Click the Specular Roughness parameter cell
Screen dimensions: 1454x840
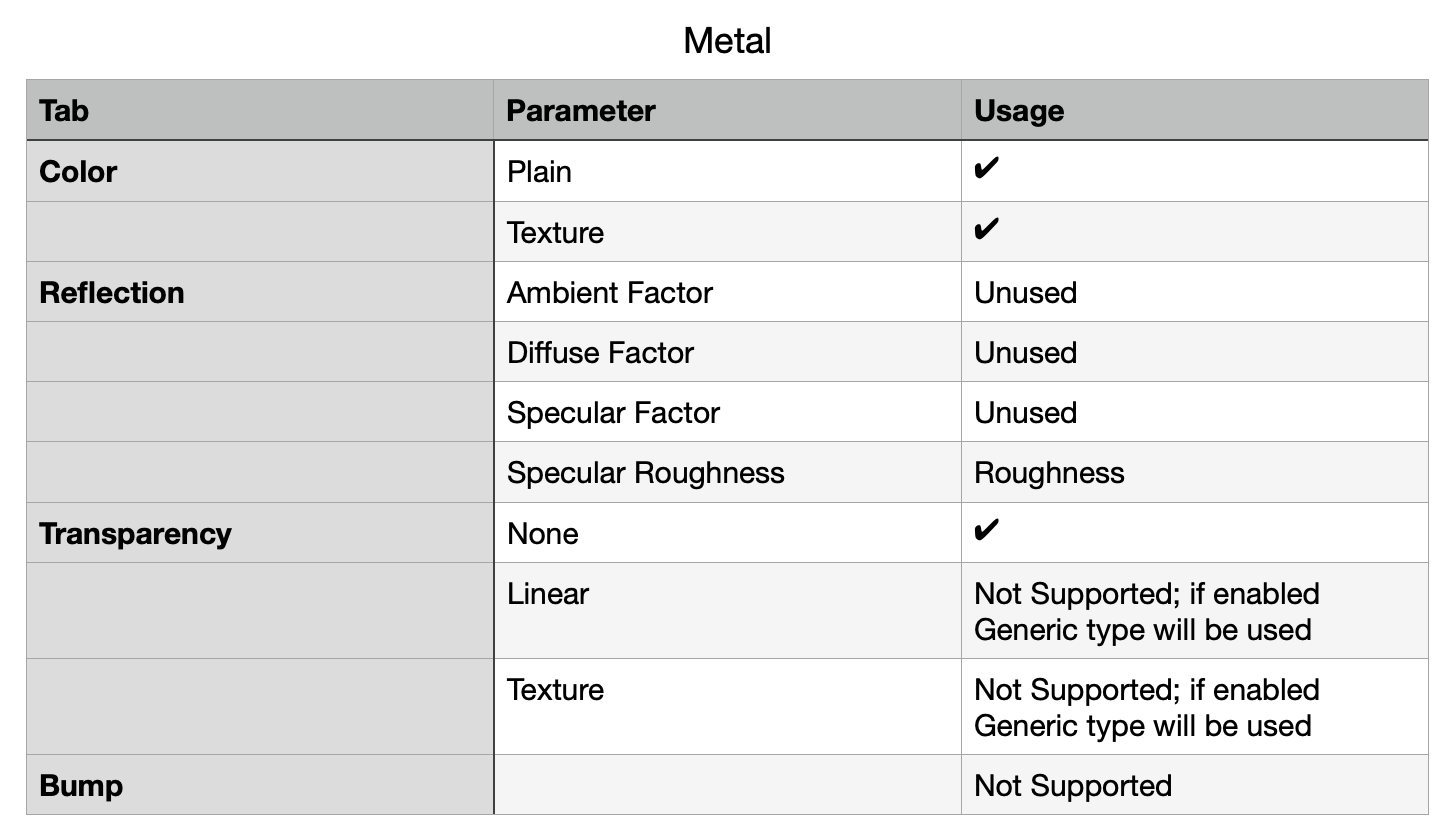point(728,472)
